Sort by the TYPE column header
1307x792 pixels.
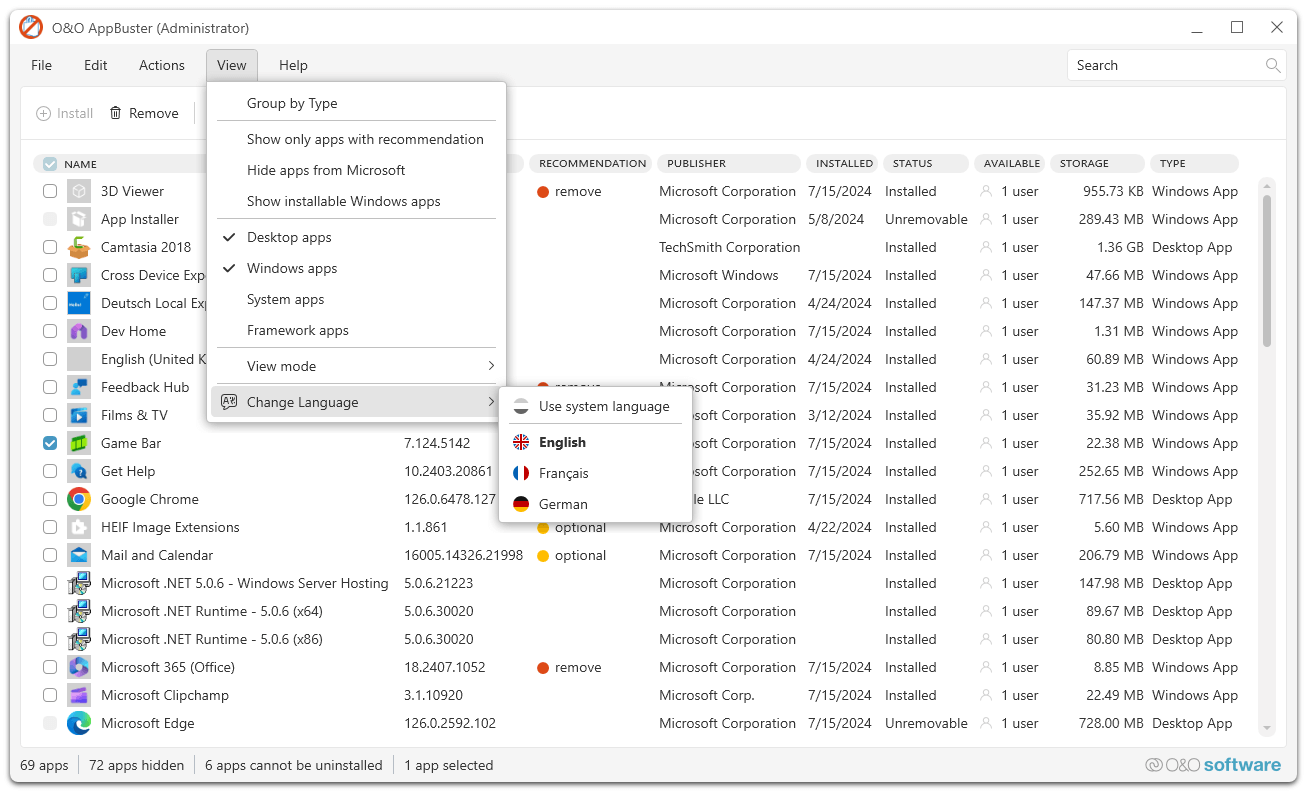coord(1194,163)
